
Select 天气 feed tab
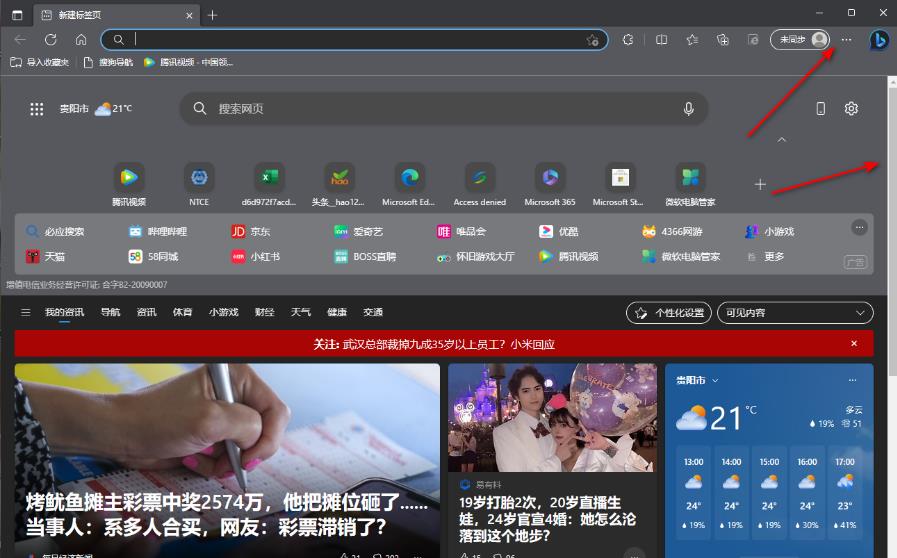(x=300, y=312)
